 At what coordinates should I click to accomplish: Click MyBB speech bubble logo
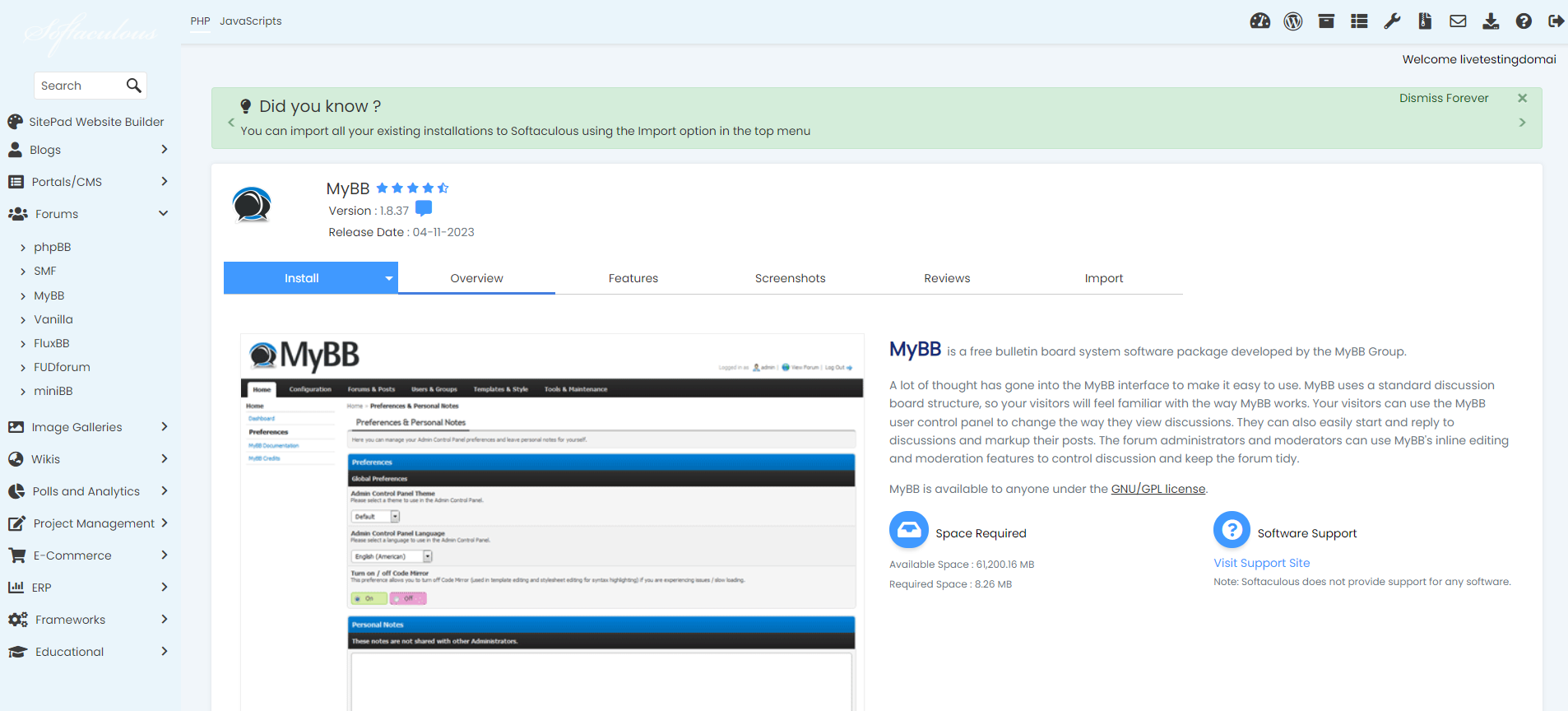[x=252, y=204]
